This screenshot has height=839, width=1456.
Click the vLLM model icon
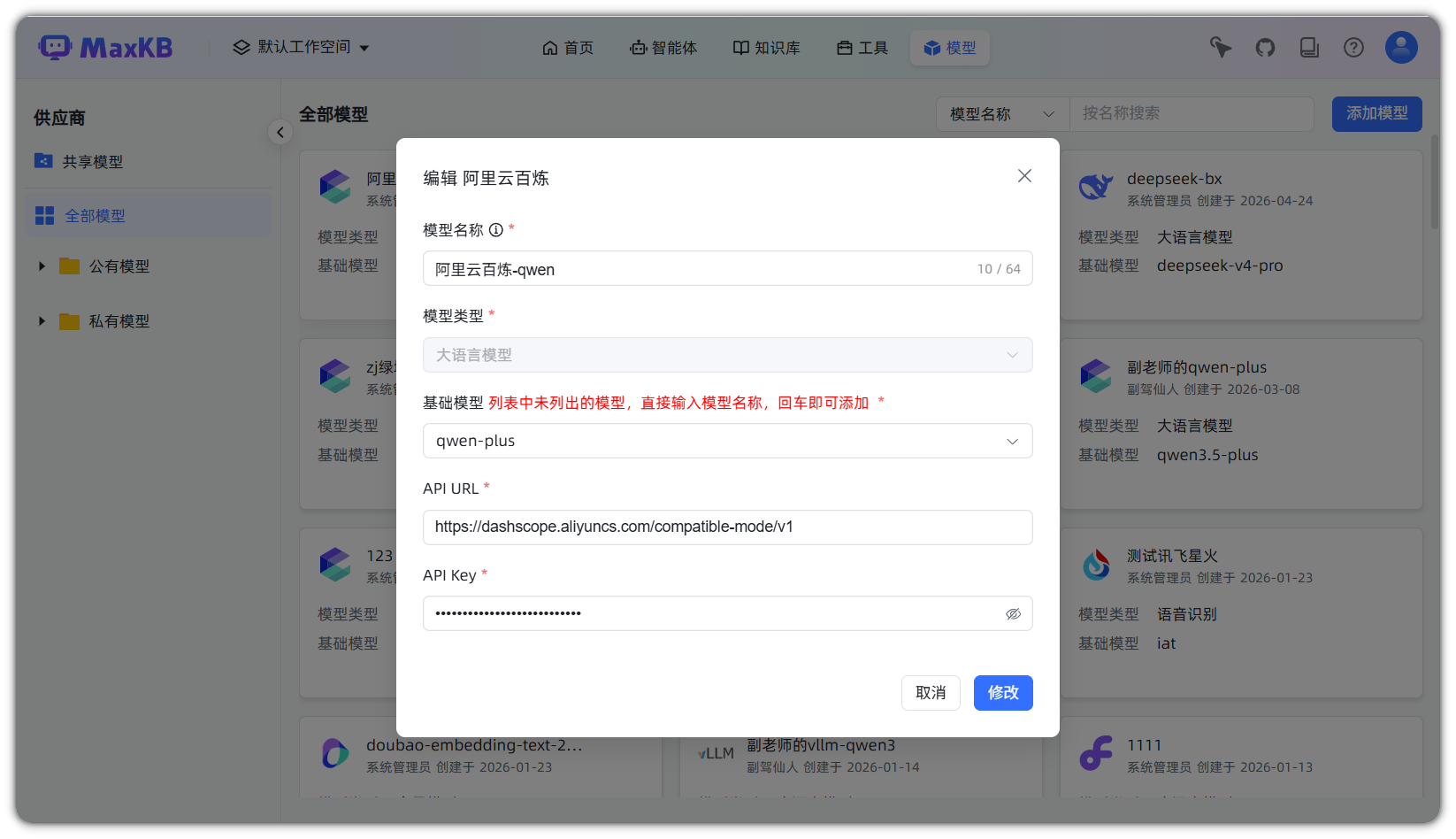[x=716, y=753]
